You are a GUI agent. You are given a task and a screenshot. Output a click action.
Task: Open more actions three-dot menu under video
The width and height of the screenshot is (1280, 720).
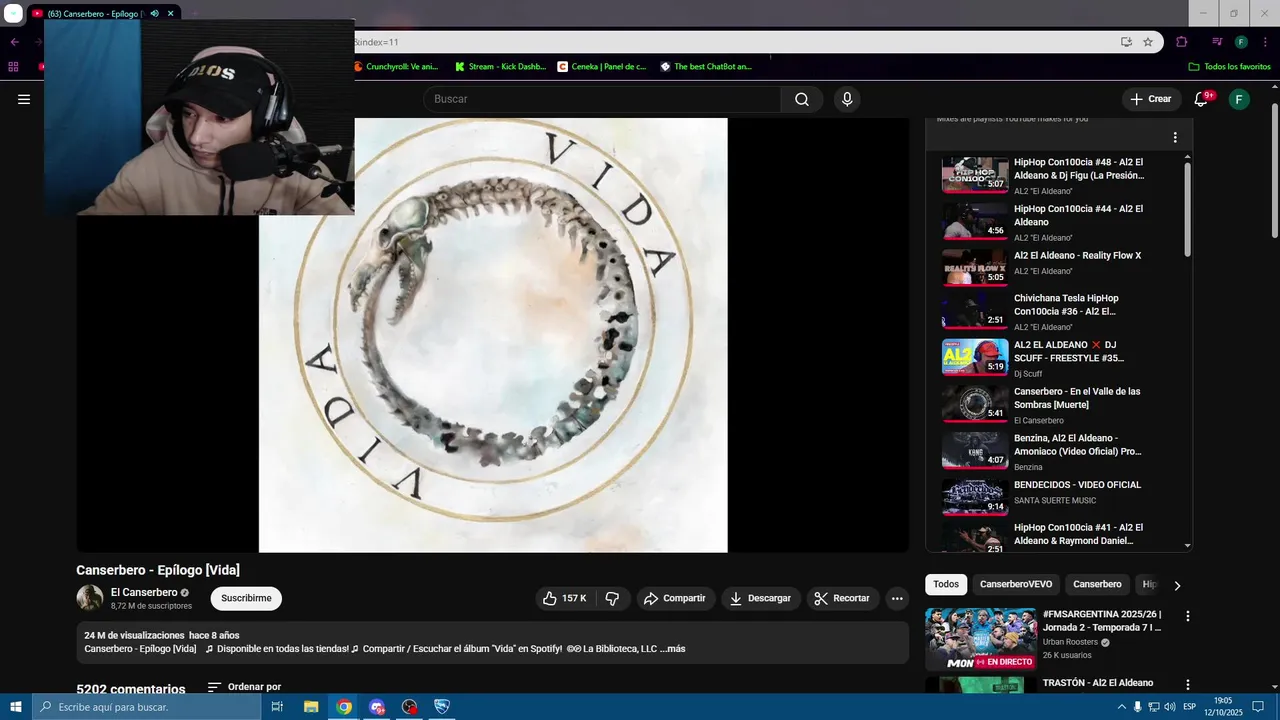point(897,598)
